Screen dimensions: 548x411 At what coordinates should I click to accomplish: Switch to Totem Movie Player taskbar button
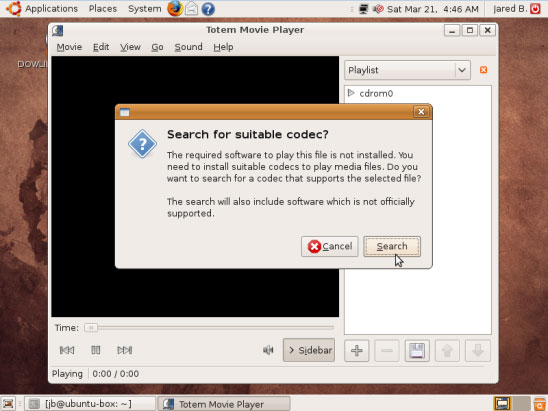(x=224, y=404)
